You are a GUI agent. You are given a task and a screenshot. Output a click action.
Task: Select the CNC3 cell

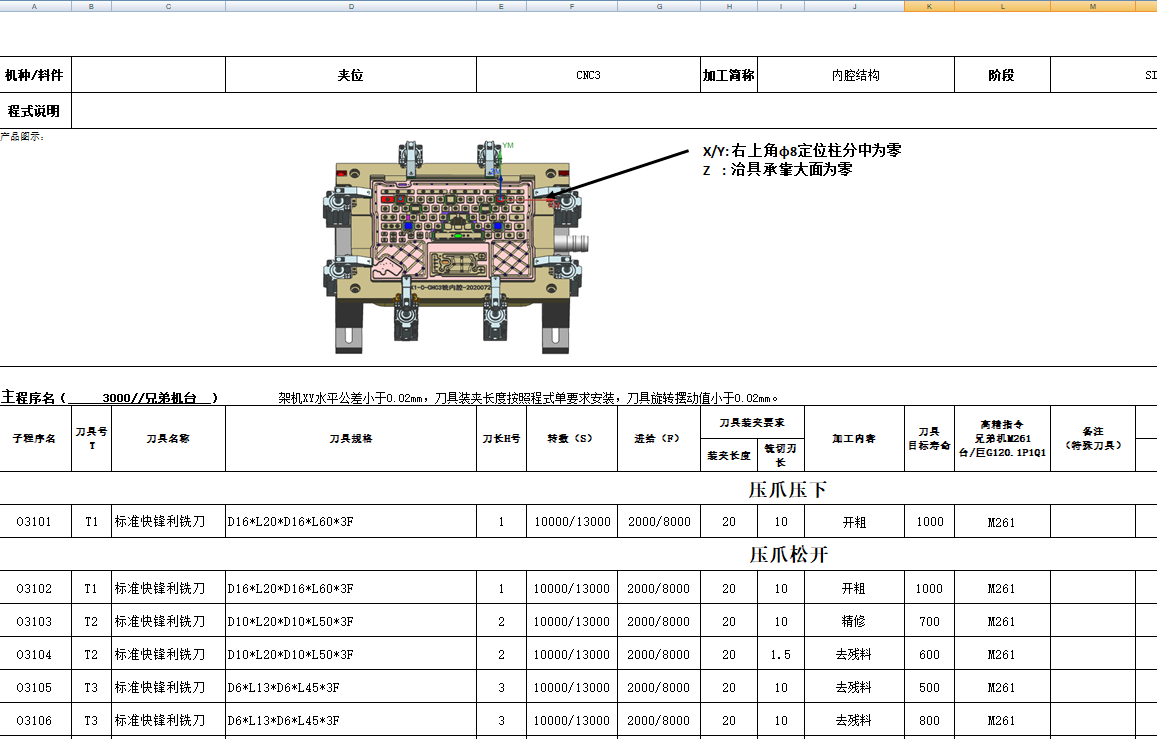(588, 75)
